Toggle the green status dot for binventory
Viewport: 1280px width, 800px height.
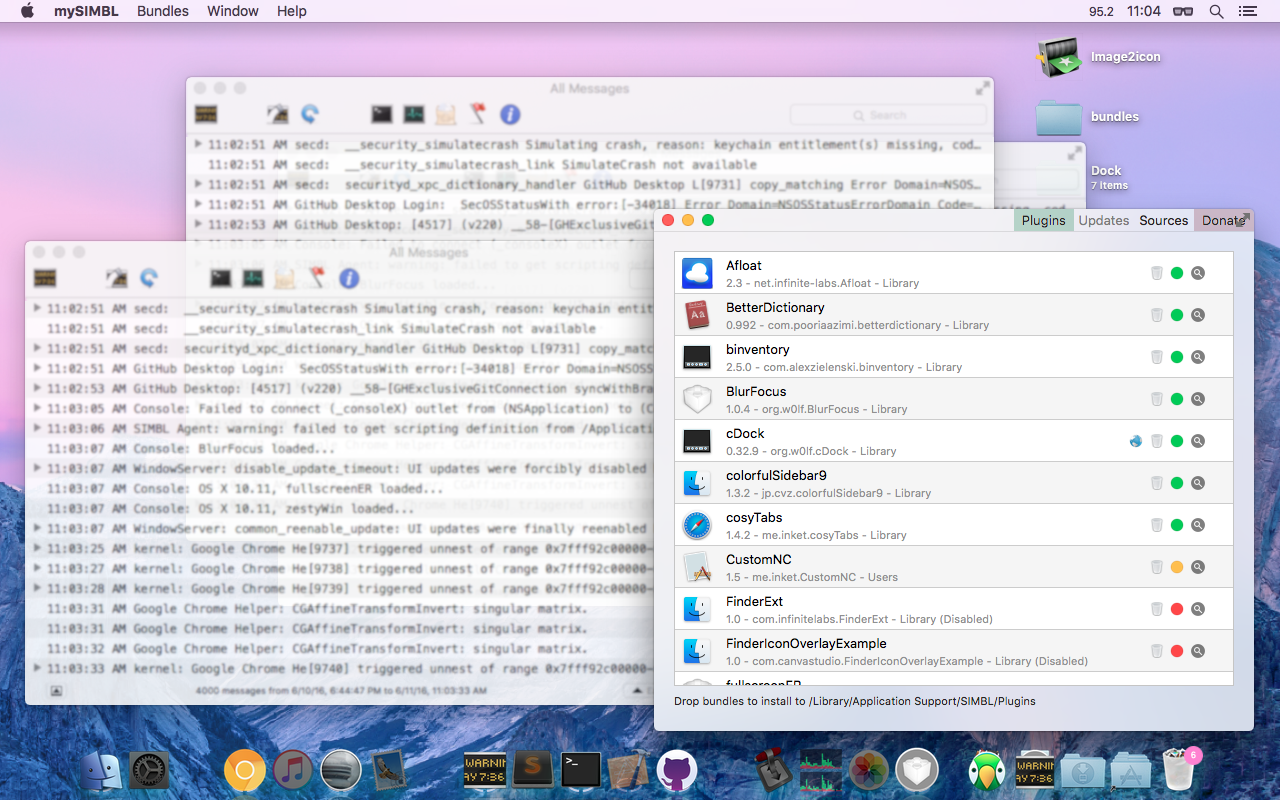coord(1177,357)
